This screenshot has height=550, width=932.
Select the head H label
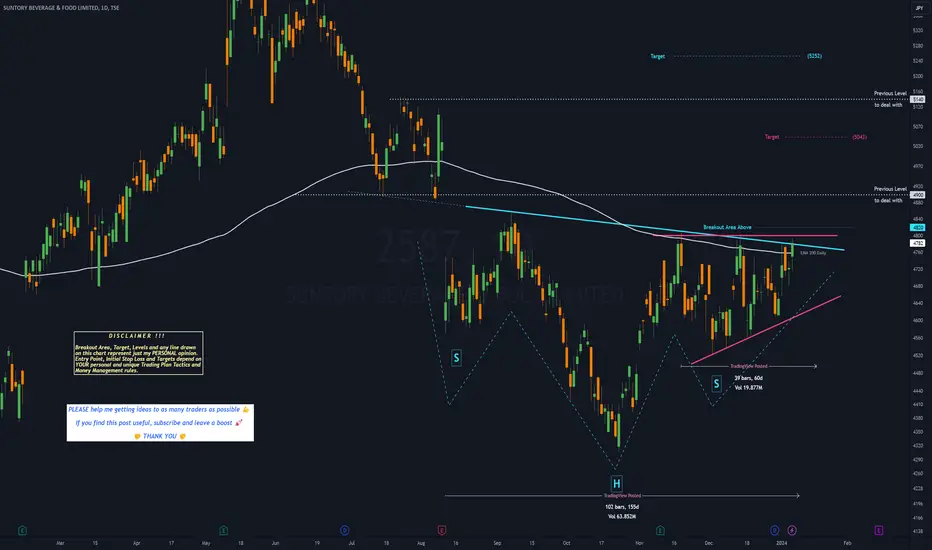tap(616, 483)
